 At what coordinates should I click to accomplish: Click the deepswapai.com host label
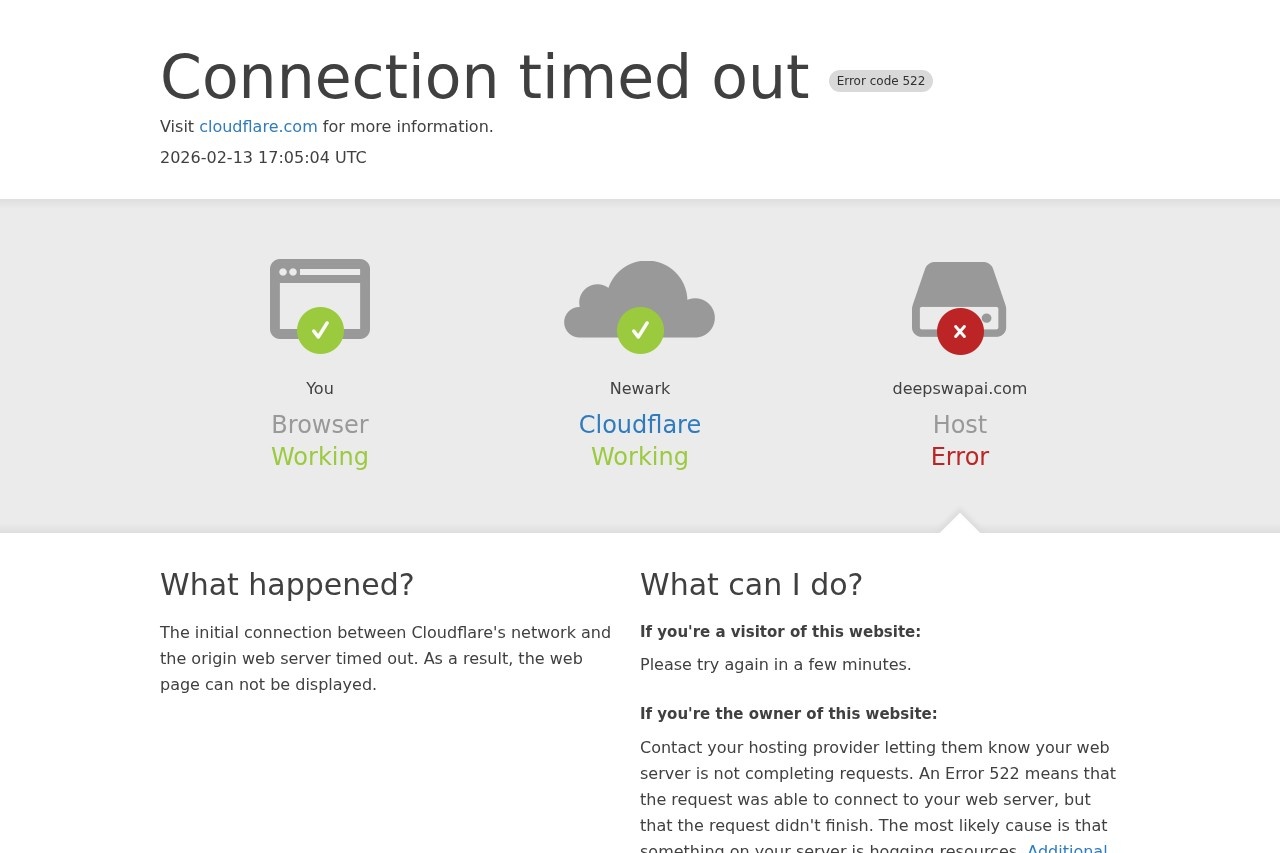pyautogui.click(x=960, y=389)
